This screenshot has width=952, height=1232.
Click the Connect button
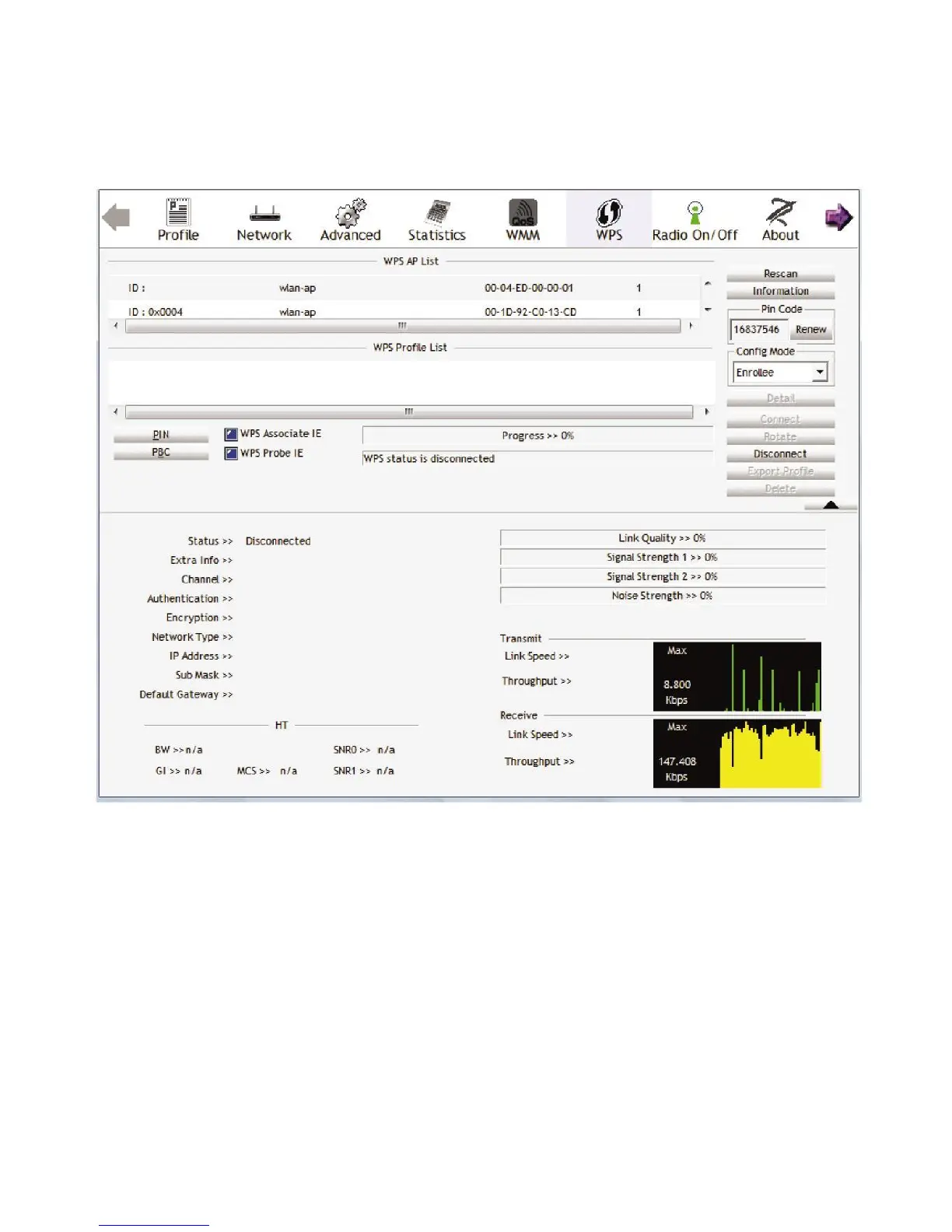pos(780,419)
